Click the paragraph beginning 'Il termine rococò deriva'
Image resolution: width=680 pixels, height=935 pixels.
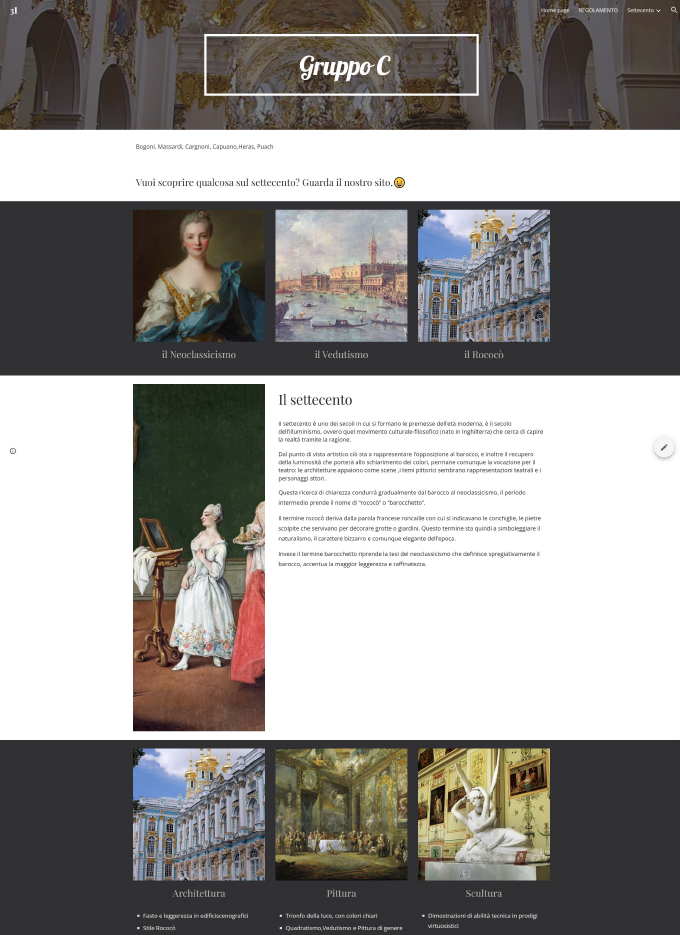(409, 528)
